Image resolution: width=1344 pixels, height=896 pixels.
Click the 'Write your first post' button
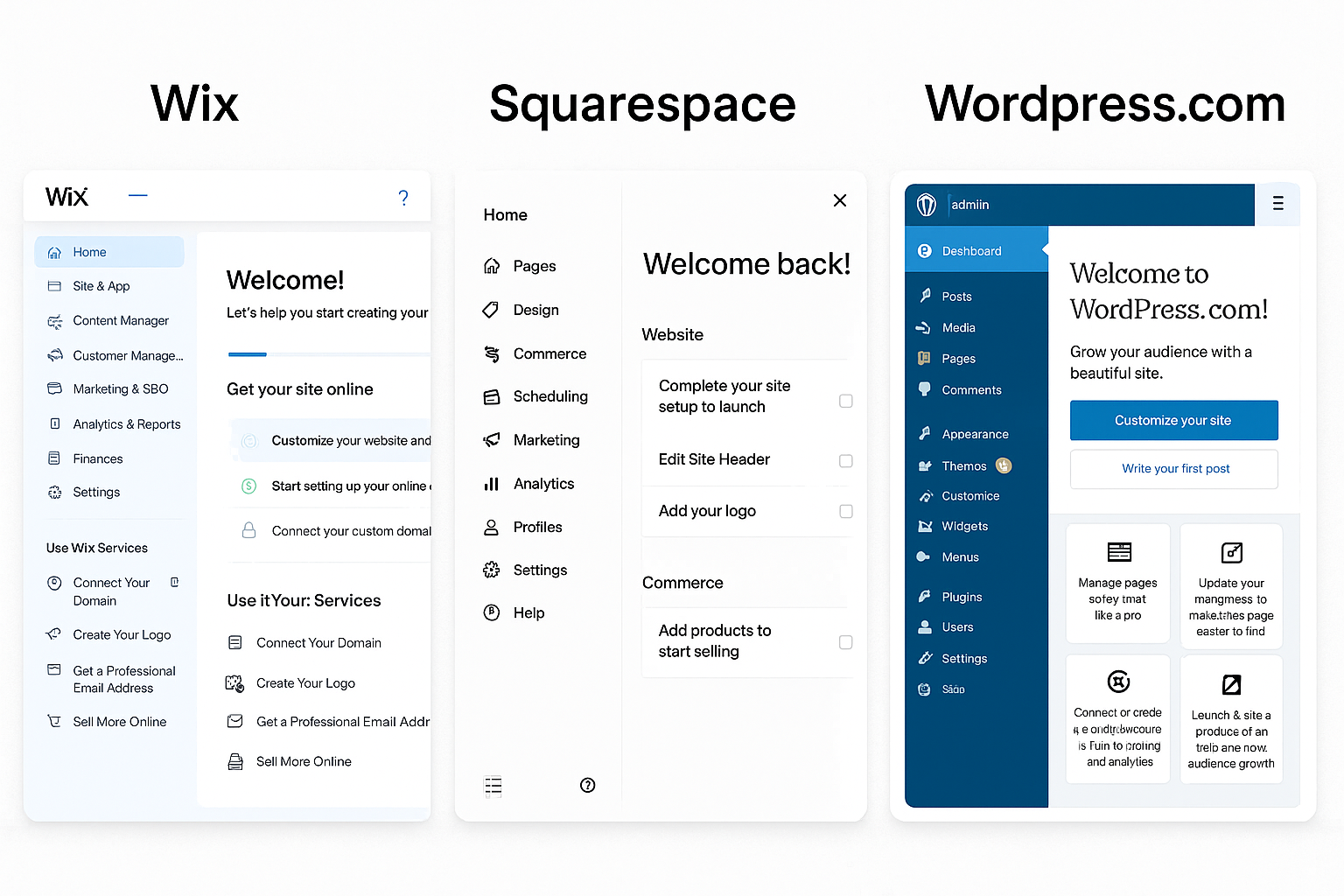pos(1174,469)
